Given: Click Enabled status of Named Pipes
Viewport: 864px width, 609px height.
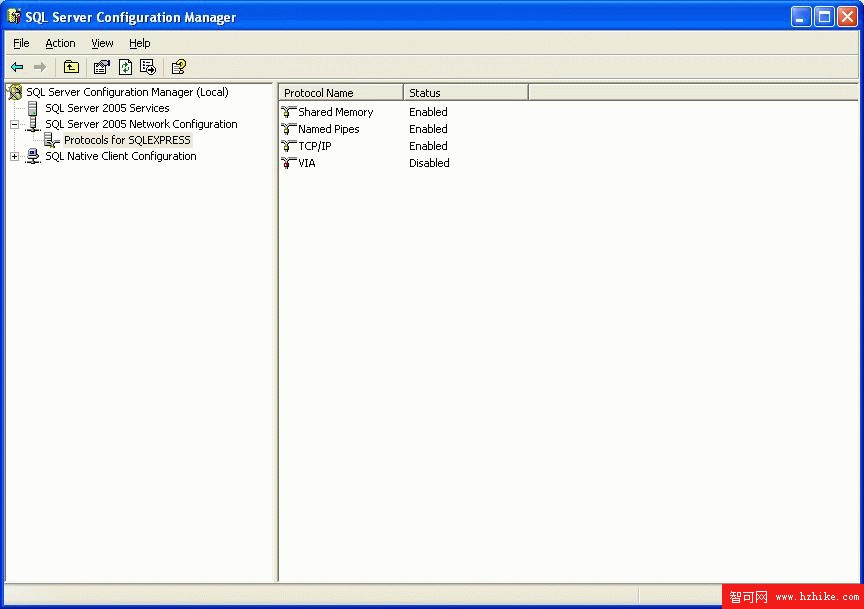Looking at the screenshot, I should [428, 129].
